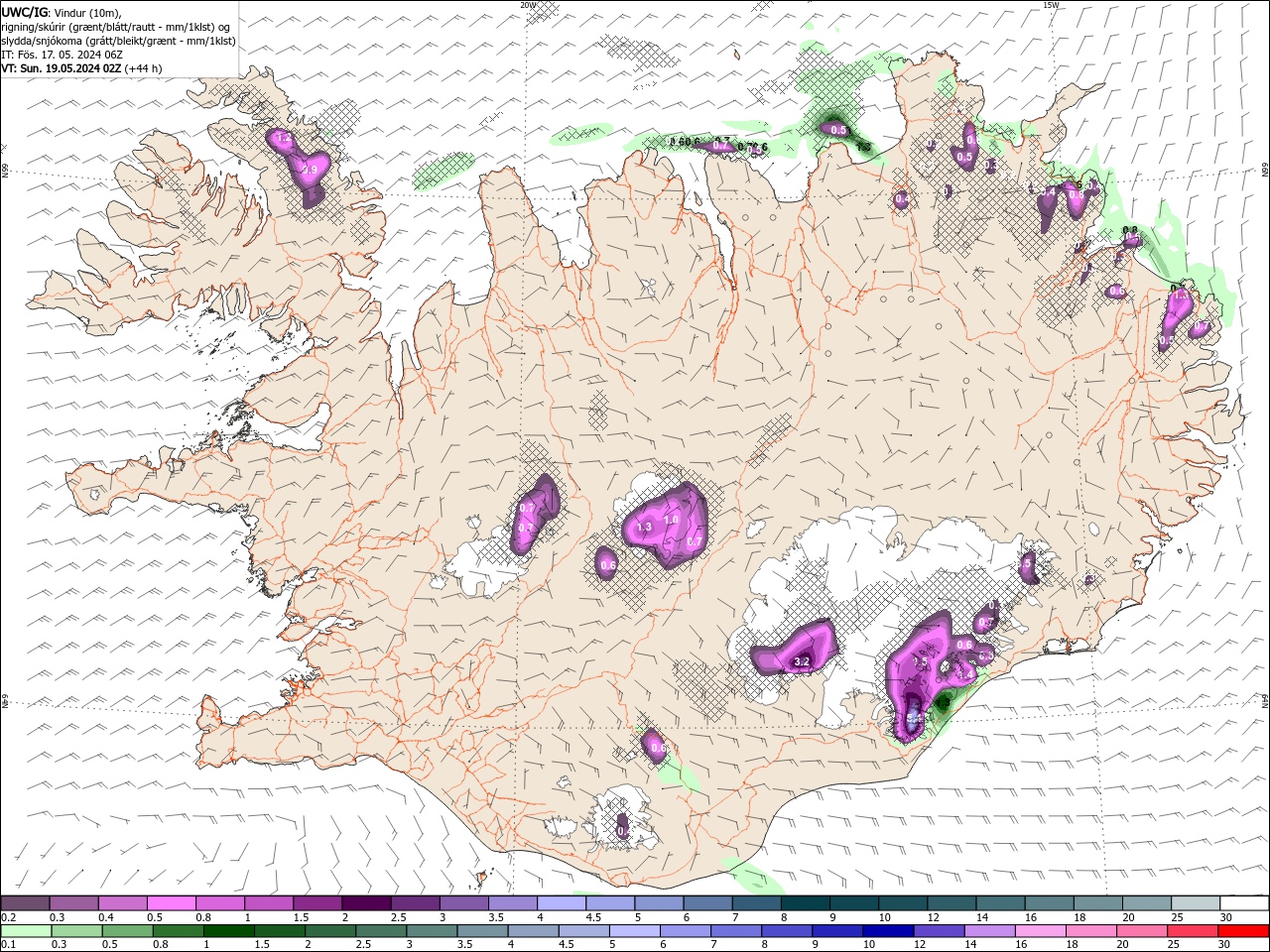Pick the gray-teal swatch labeled 18 in upper legend
Viewport: 1270px width, 952px height.
click(1099, 903)
